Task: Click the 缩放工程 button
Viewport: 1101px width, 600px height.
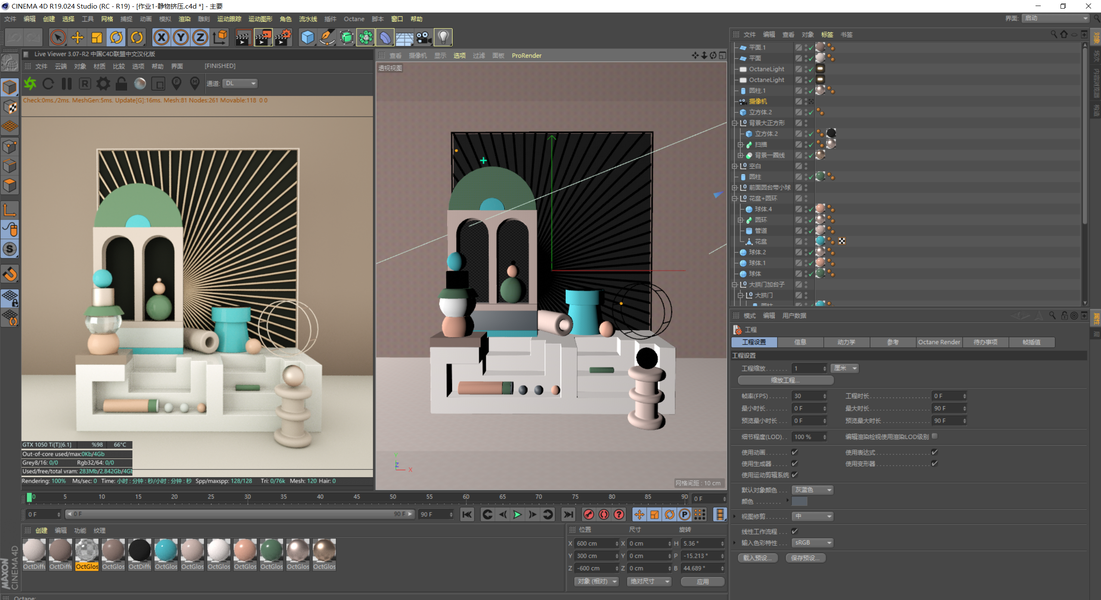Action: 786,380
